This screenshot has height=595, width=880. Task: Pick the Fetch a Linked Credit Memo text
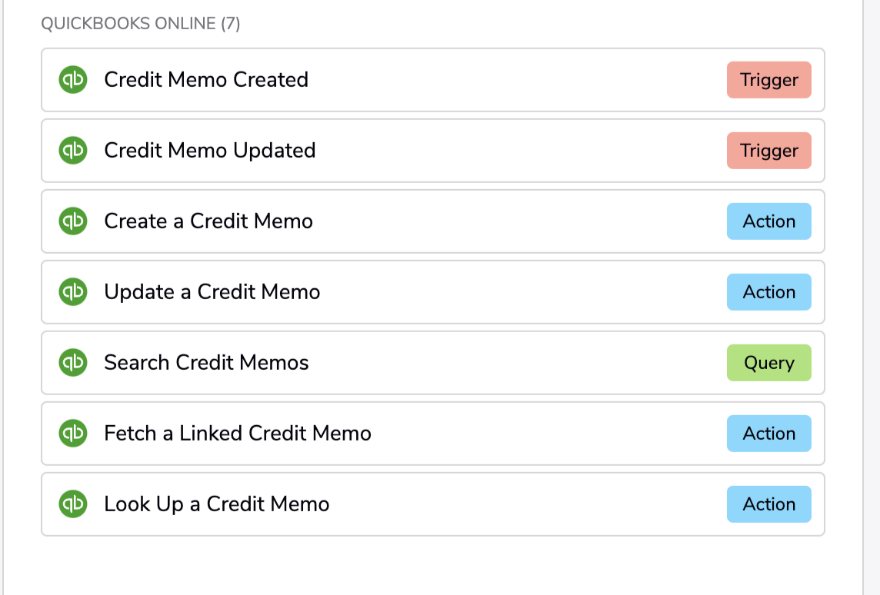(x=237, y=433)
